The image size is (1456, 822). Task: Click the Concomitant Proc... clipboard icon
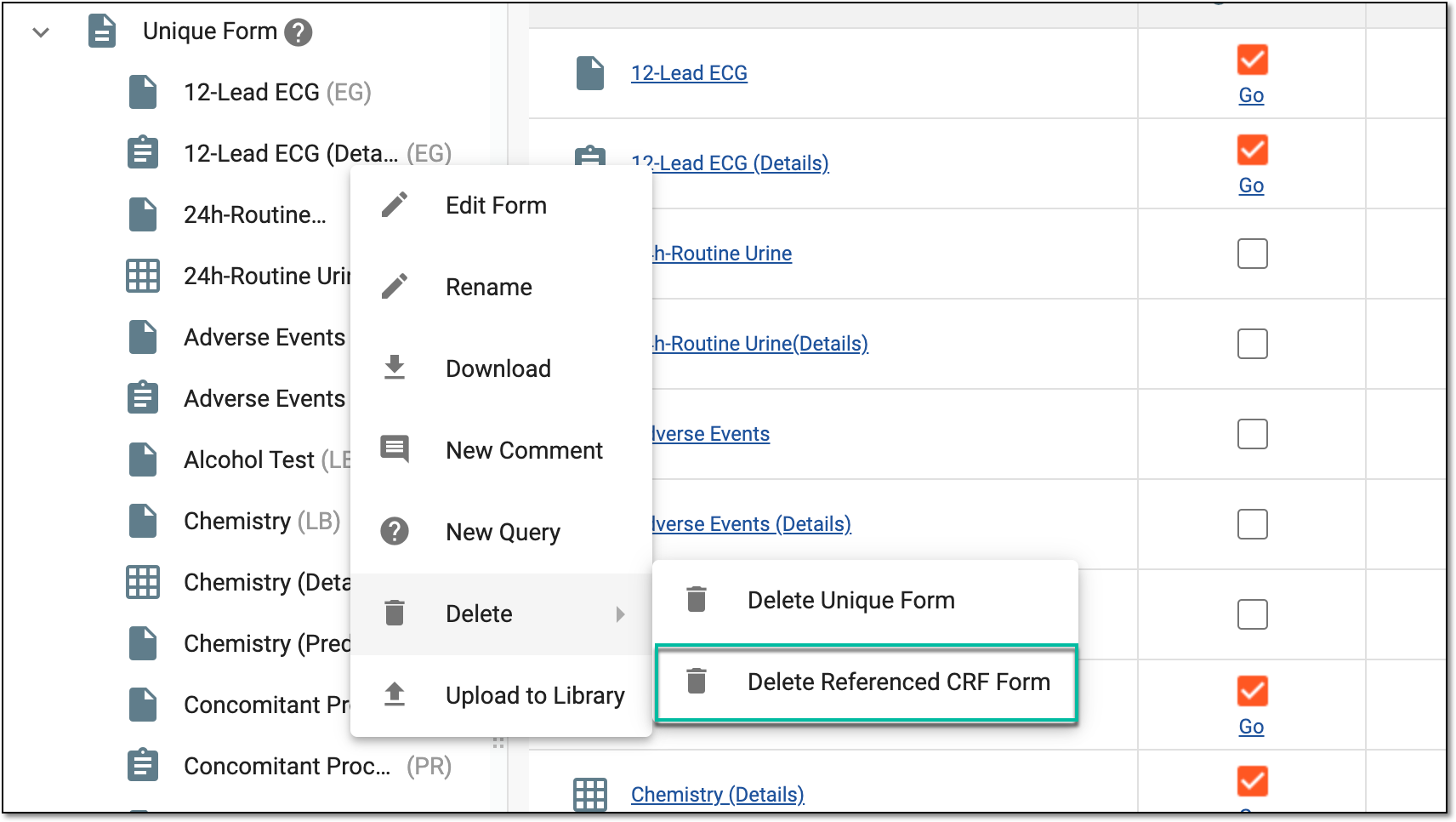coord(143,766)
